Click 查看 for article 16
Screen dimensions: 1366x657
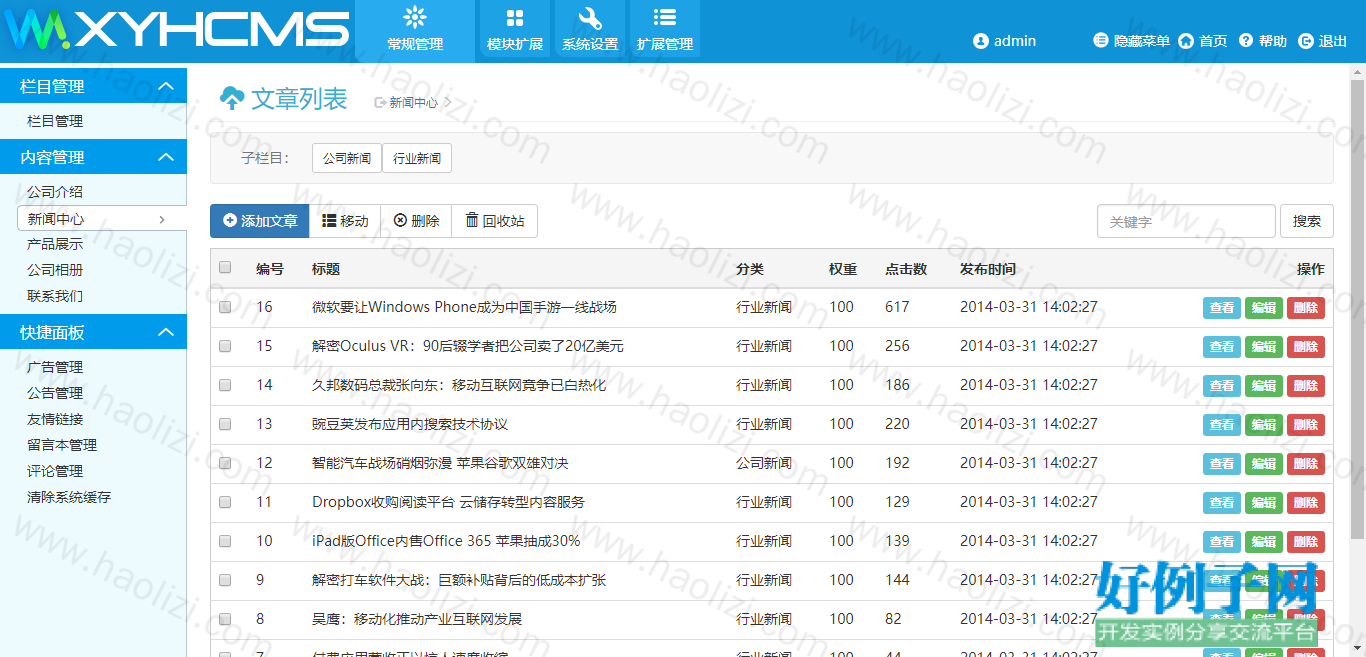1222,308
